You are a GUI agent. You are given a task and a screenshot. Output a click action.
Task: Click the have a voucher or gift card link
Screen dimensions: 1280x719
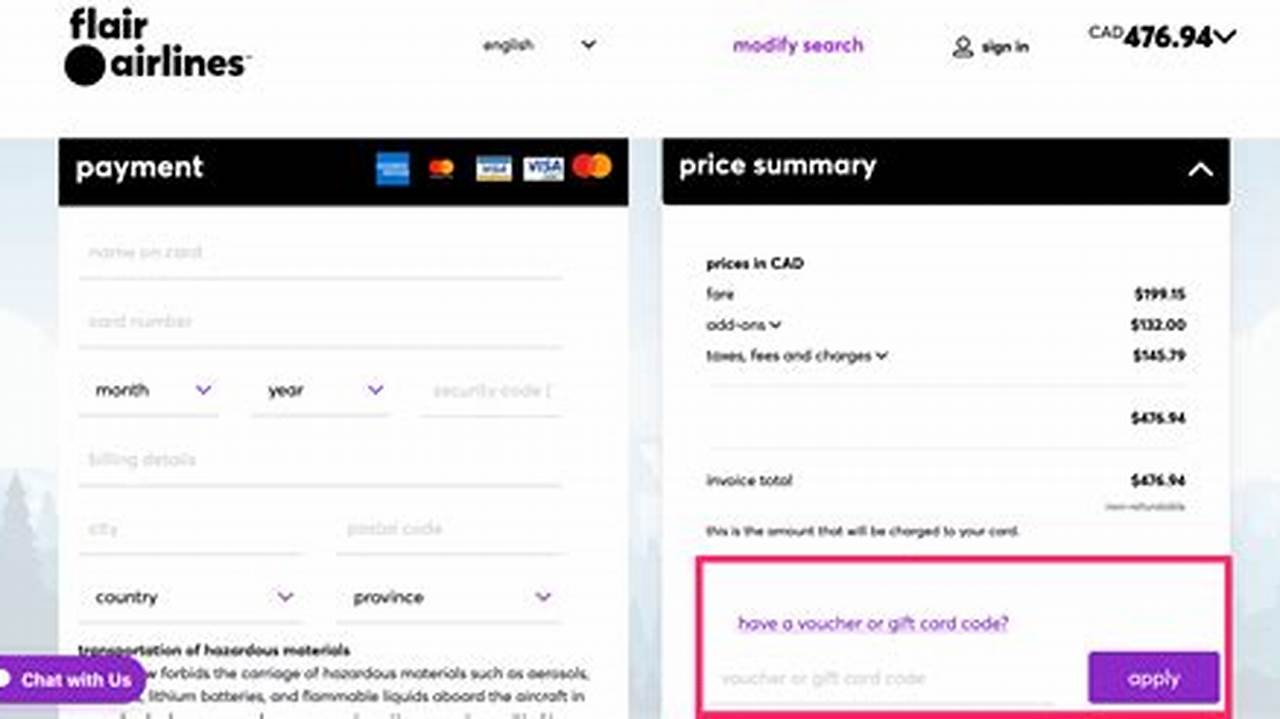pyautogui.click(x=873, y=623)
